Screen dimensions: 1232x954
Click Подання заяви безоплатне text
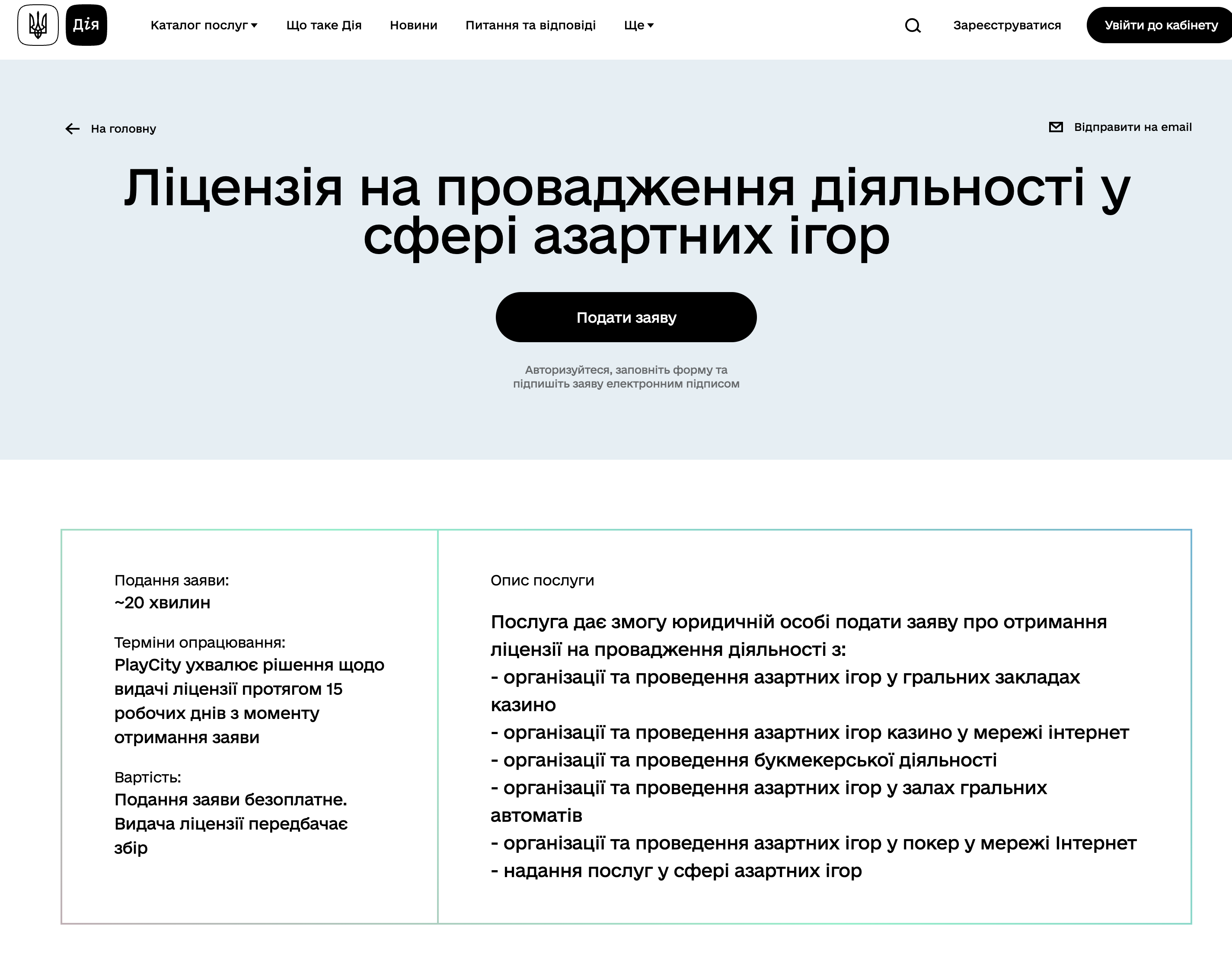tap(231, 799)
